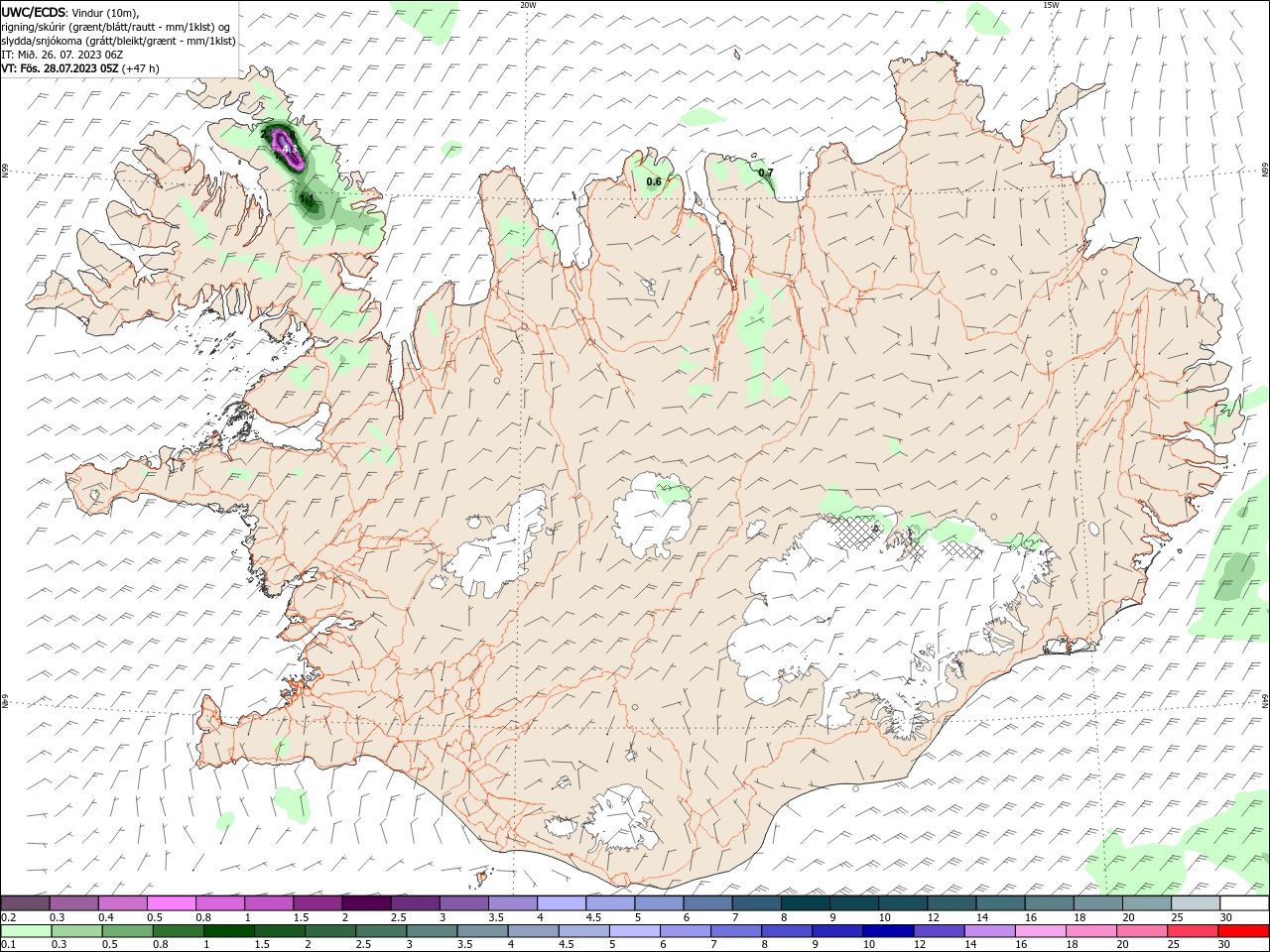Pick the light pink 16–18 rain legend swatch

point(1040,931)
